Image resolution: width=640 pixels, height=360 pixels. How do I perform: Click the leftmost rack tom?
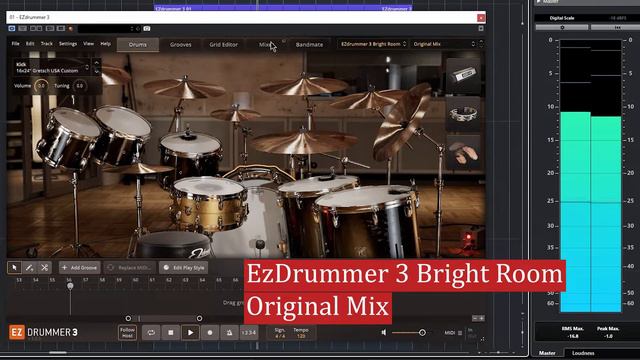68,137
